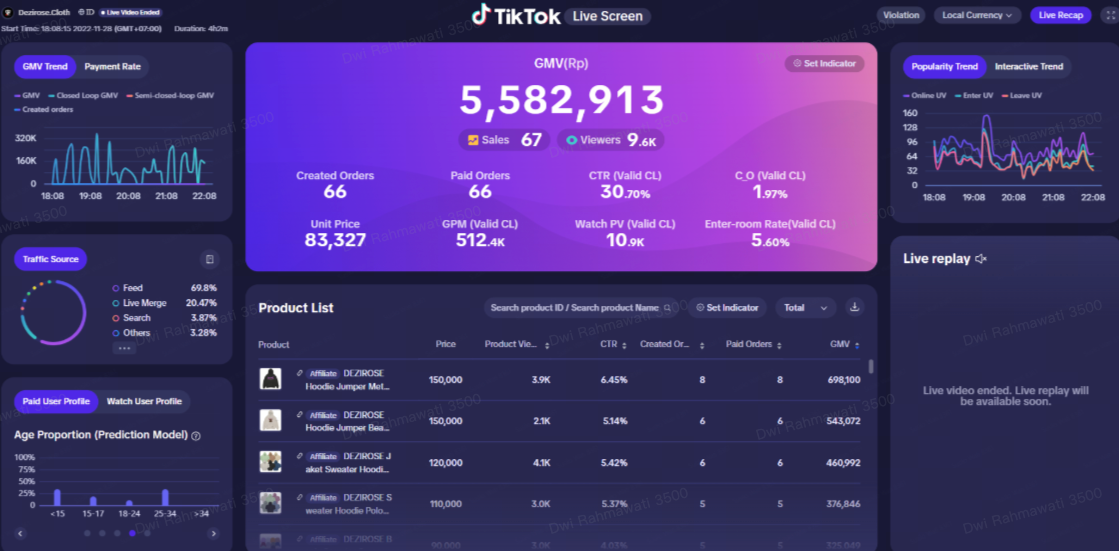Toggle the GMV series in chart legend

[x=27, y=96]
